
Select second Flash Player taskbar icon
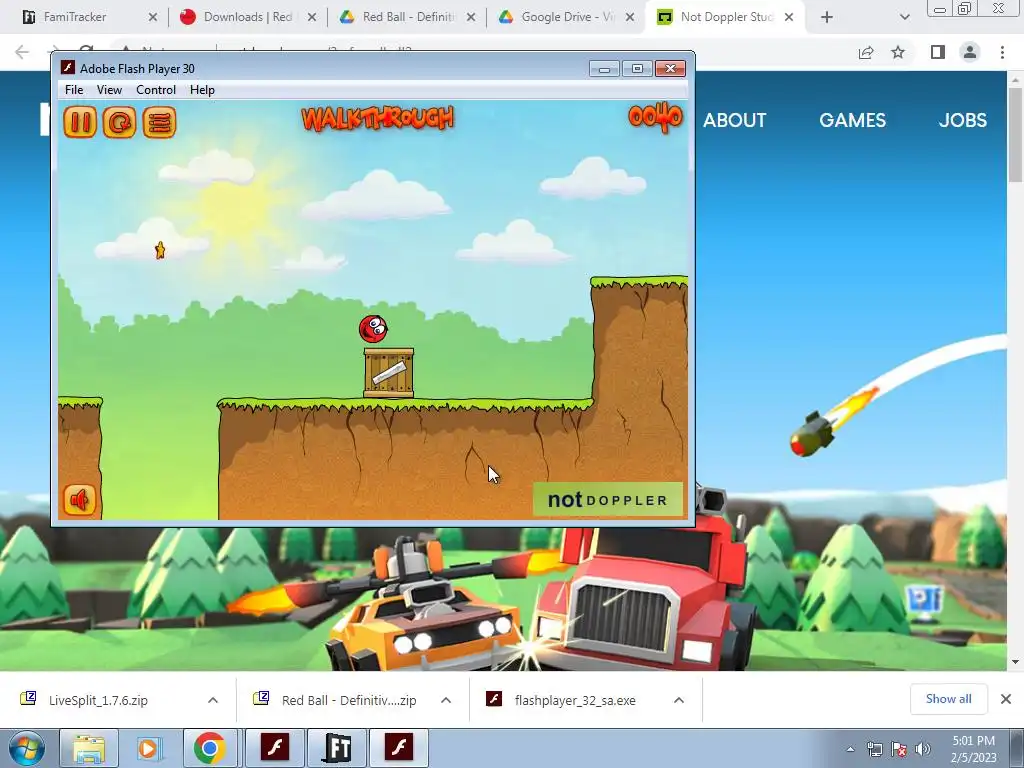[399, 748]
